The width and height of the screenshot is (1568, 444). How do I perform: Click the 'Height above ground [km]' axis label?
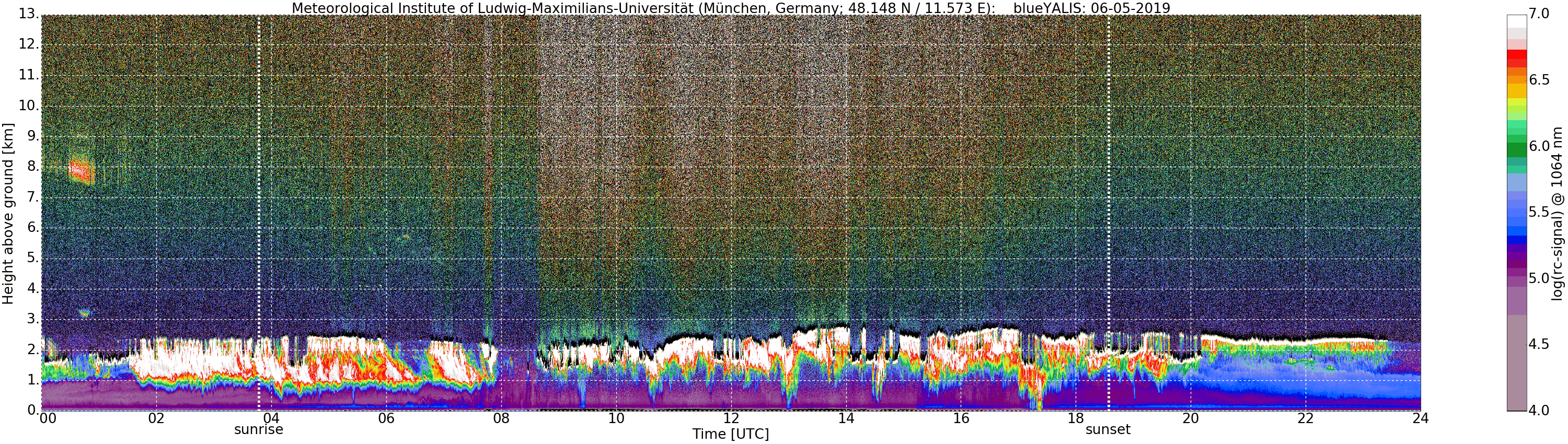coord(8,214)
